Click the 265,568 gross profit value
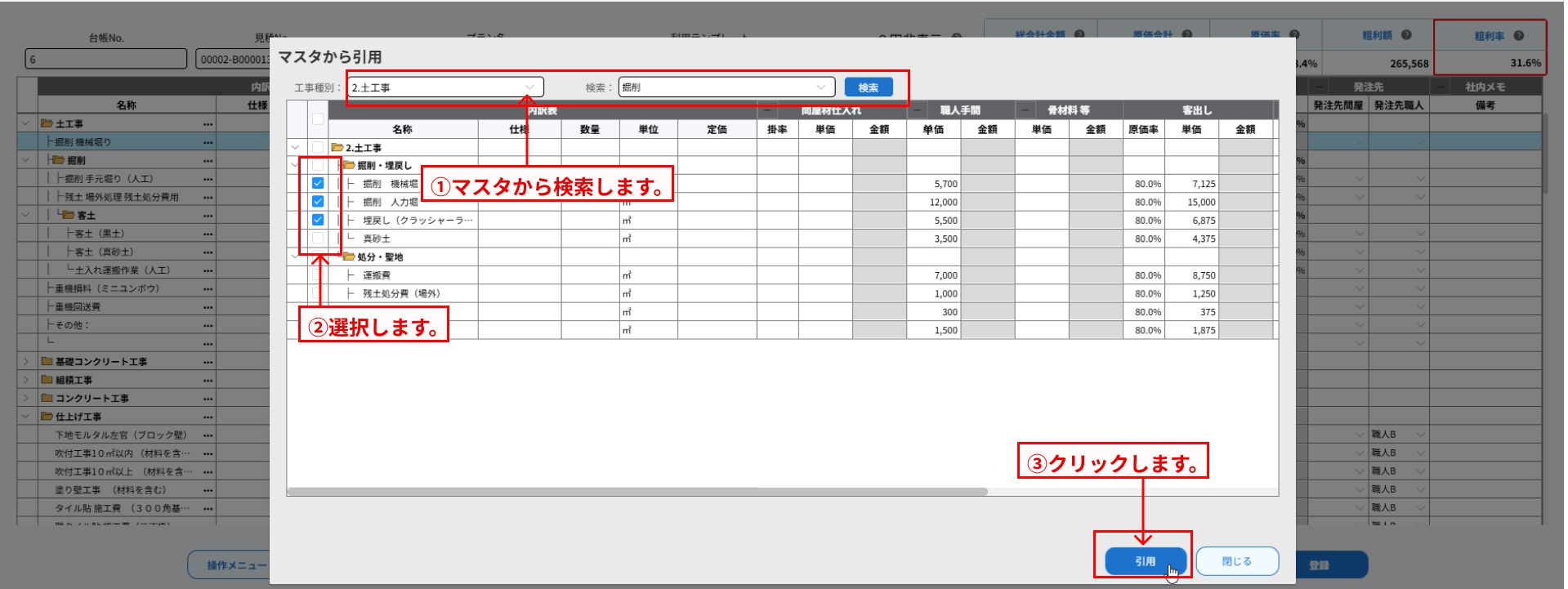The height and width of the screenshot is (589, 1568). [x=1409, y=63]
